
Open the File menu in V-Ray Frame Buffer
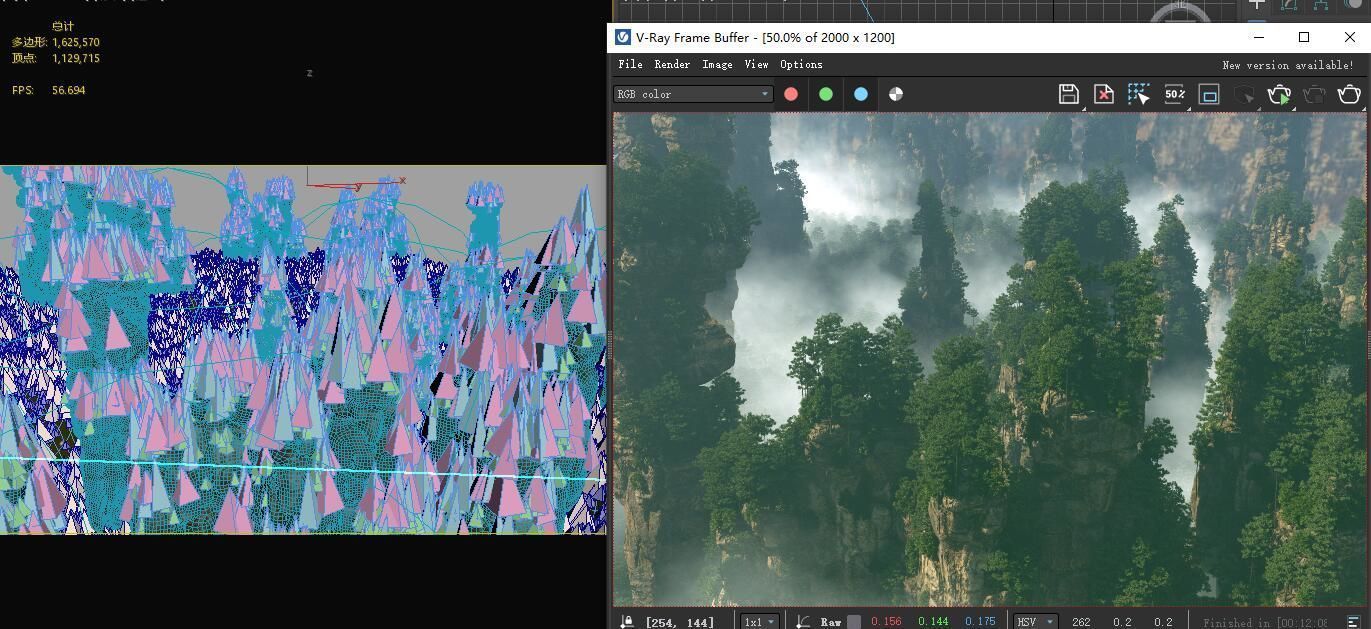630,64
